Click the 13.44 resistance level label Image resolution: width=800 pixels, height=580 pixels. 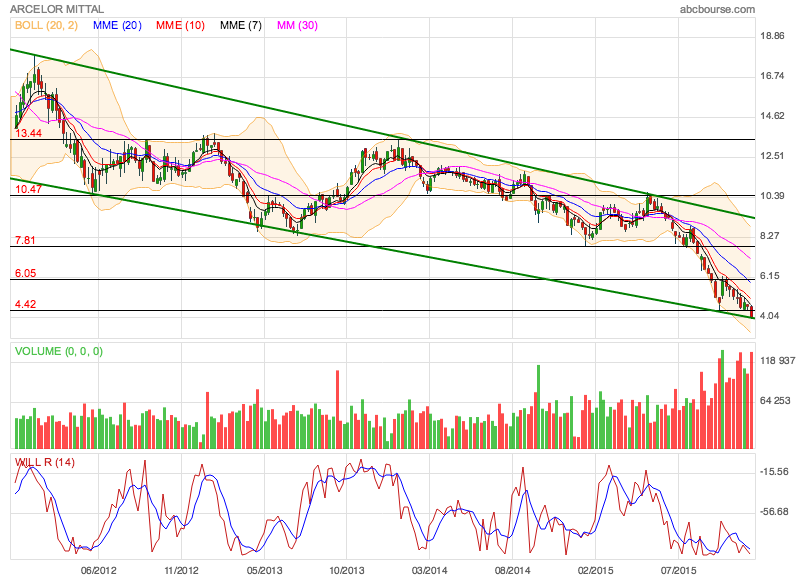[x=28, y=133]
